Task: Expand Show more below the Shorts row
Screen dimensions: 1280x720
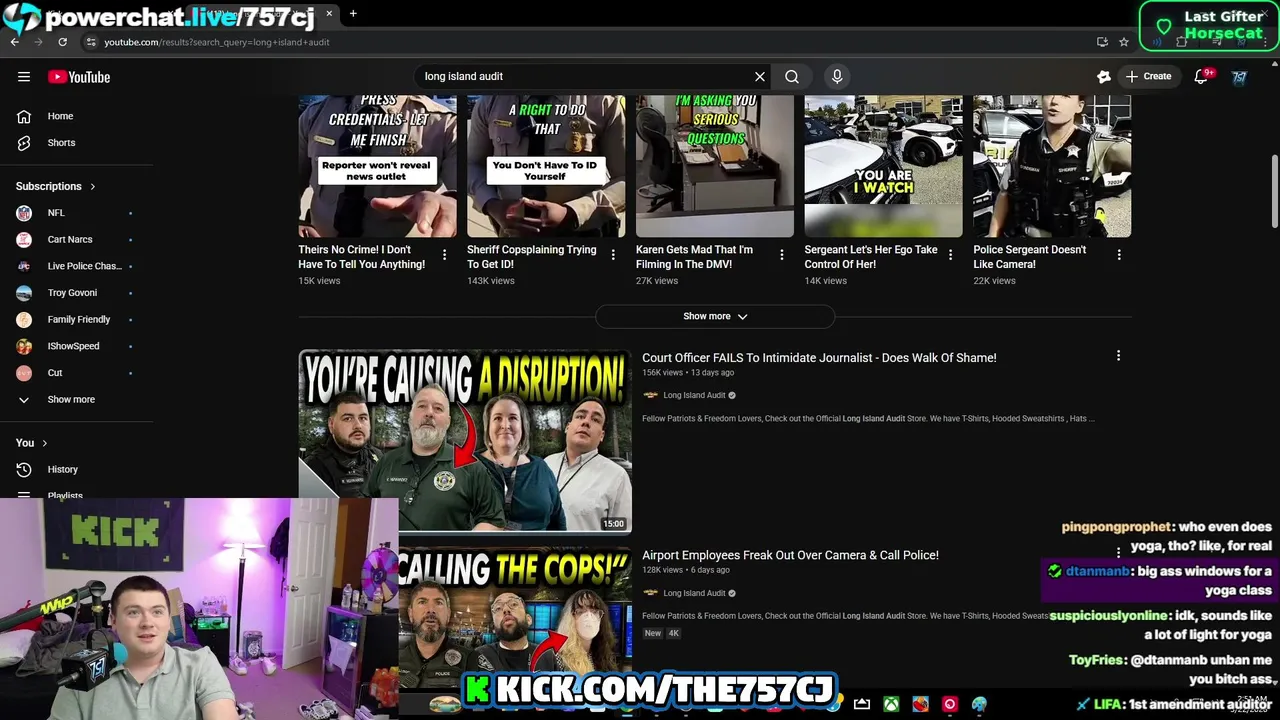Action: [x=715, y=316]
